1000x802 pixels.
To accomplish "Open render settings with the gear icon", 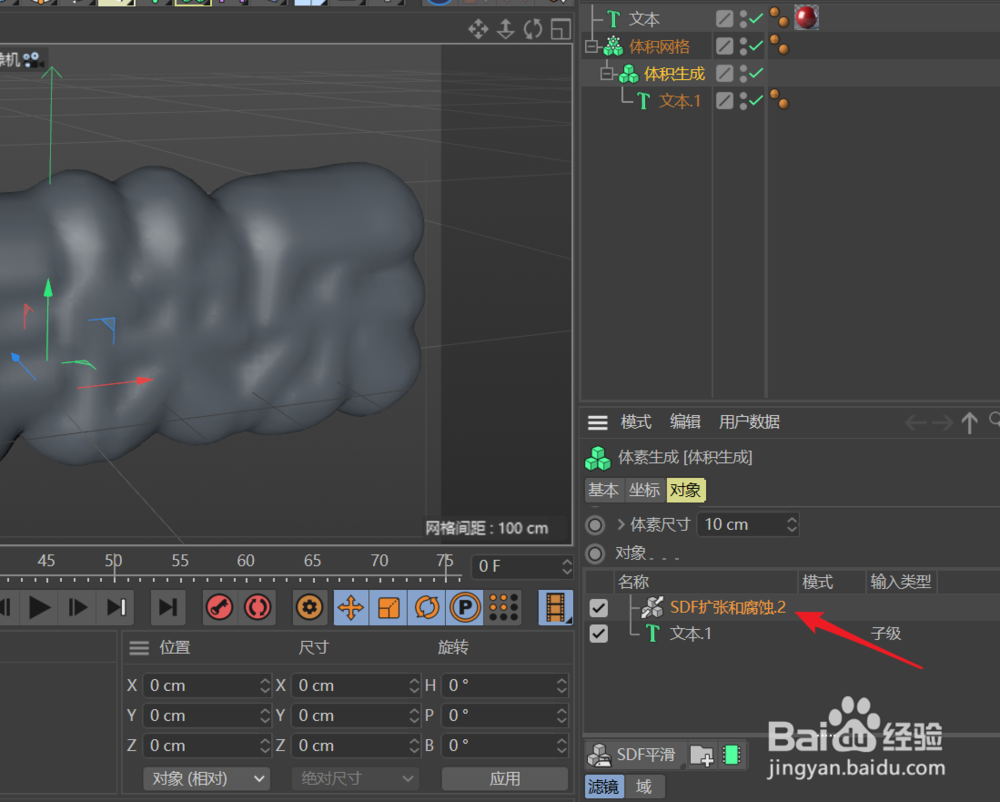I will [309, 607].
